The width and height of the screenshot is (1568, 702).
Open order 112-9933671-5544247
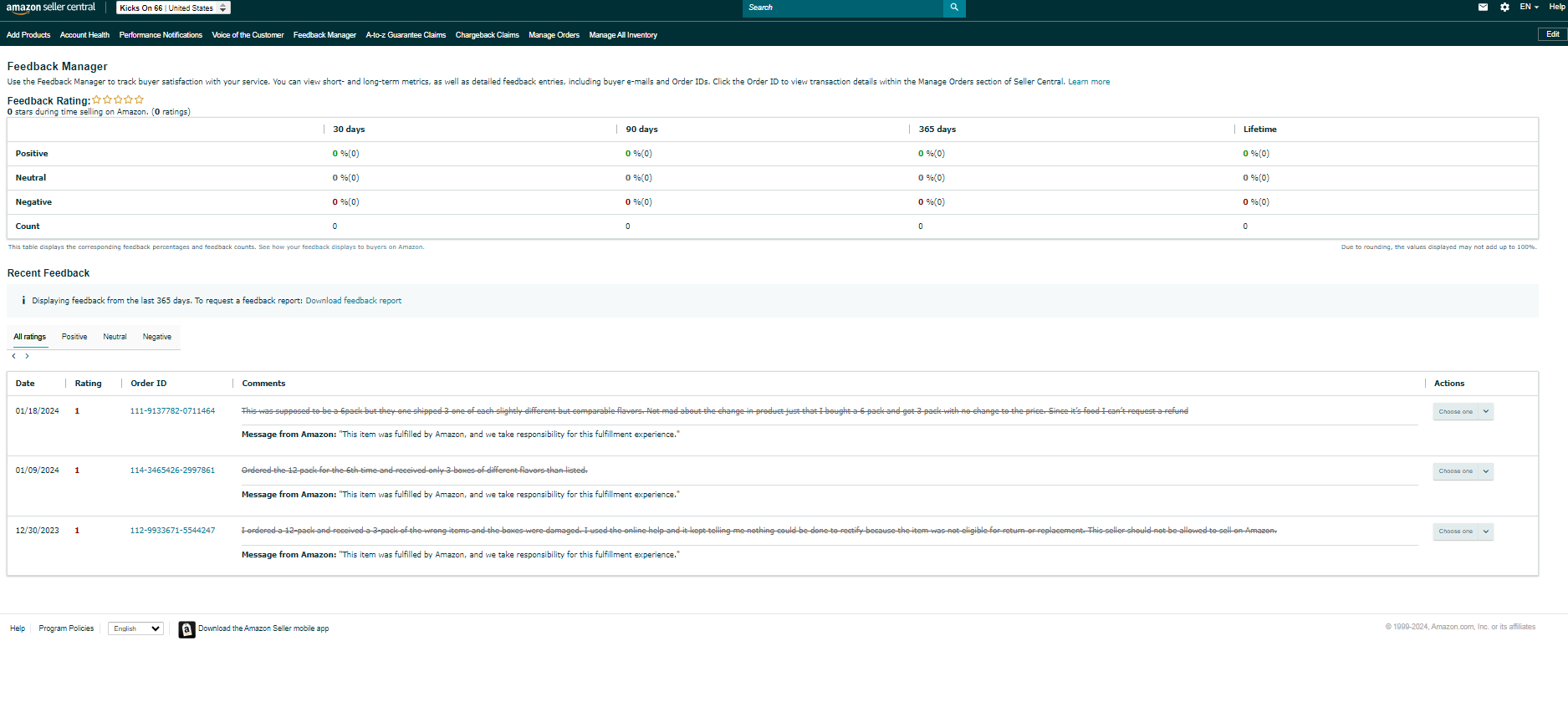[172, 531]
